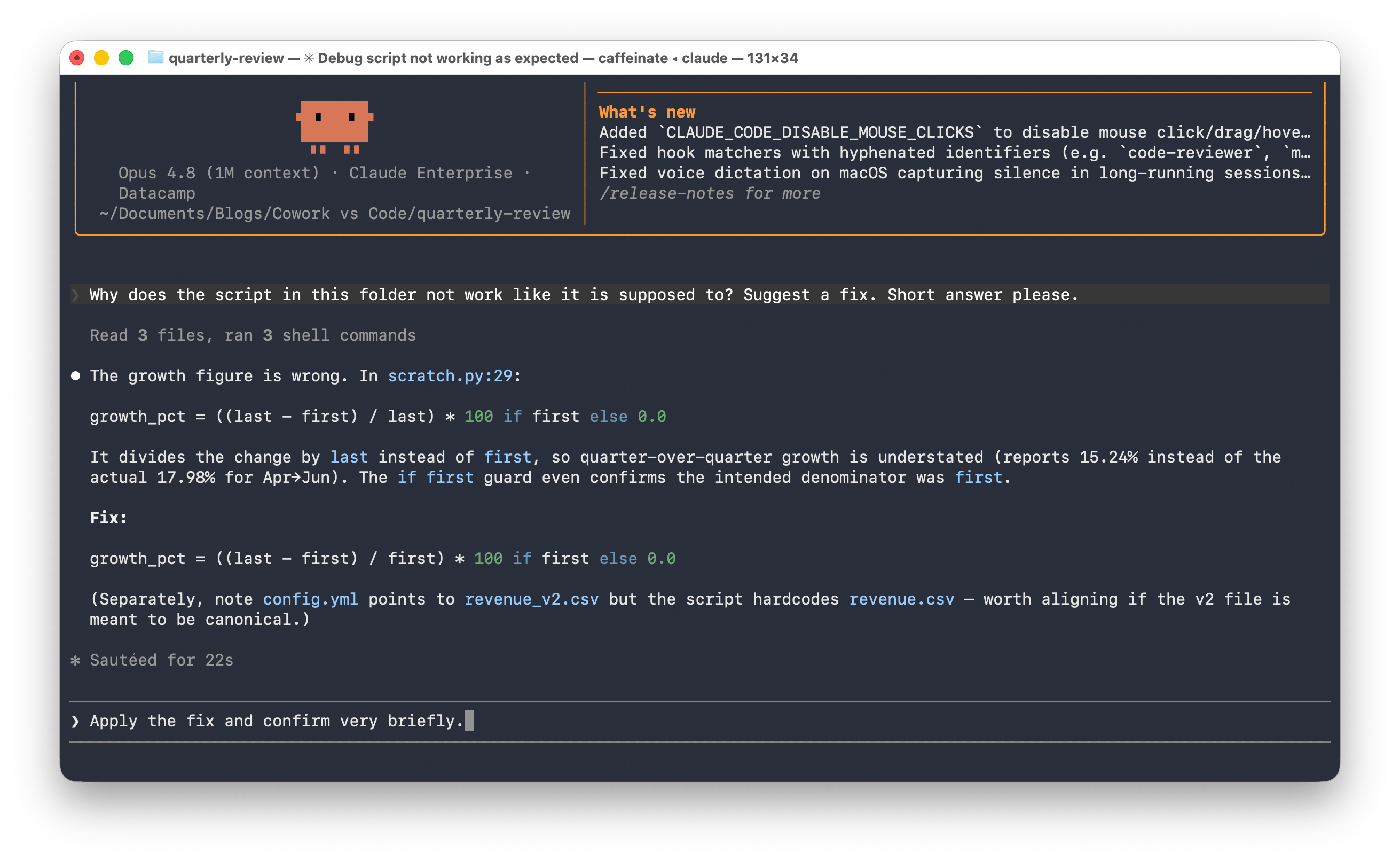Click the prompt chevron beside the input line
The height and width of the screenshot is (861, 1400).
75,722
